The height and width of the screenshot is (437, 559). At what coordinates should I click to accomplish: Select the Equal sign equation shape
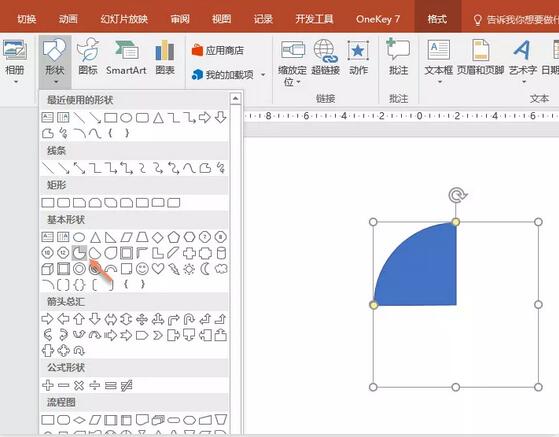pos(111,385)
